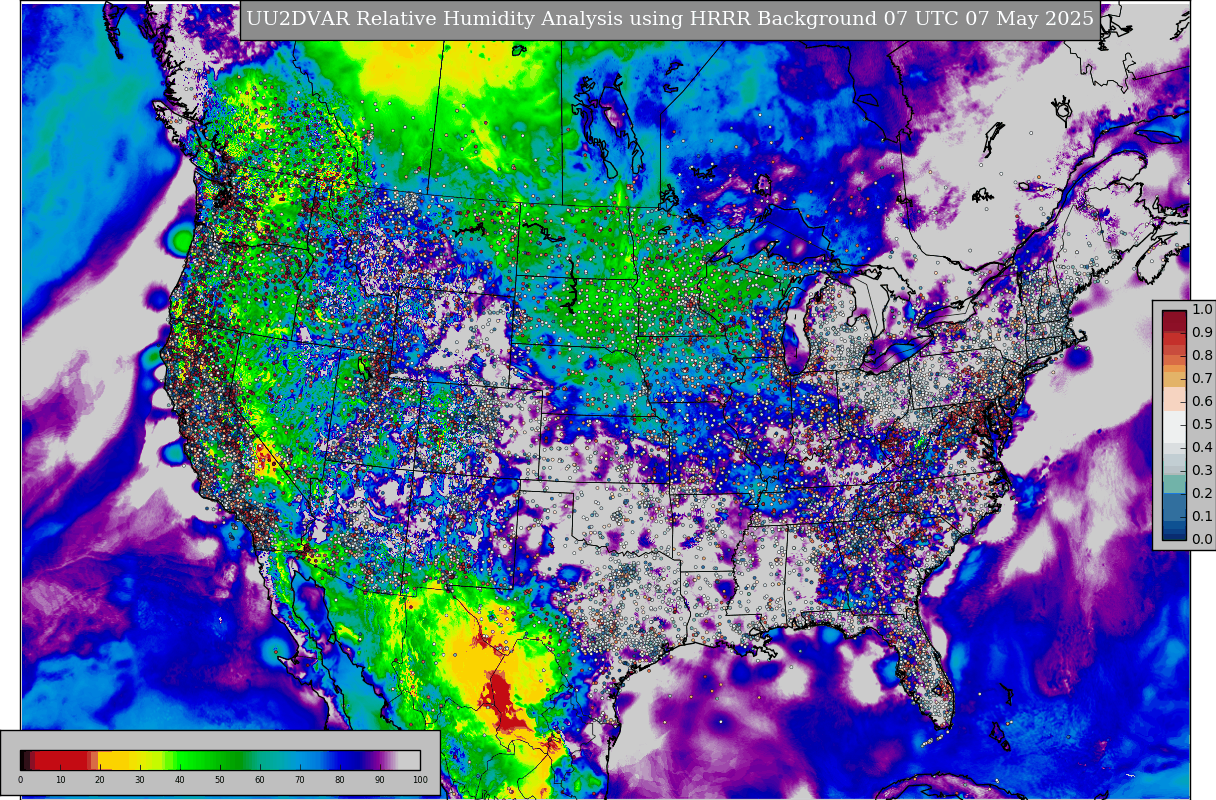Click the '40' label on bottom humidity colorbar
This screenshot has height=800, width=1216.
[x=180, y=780]
